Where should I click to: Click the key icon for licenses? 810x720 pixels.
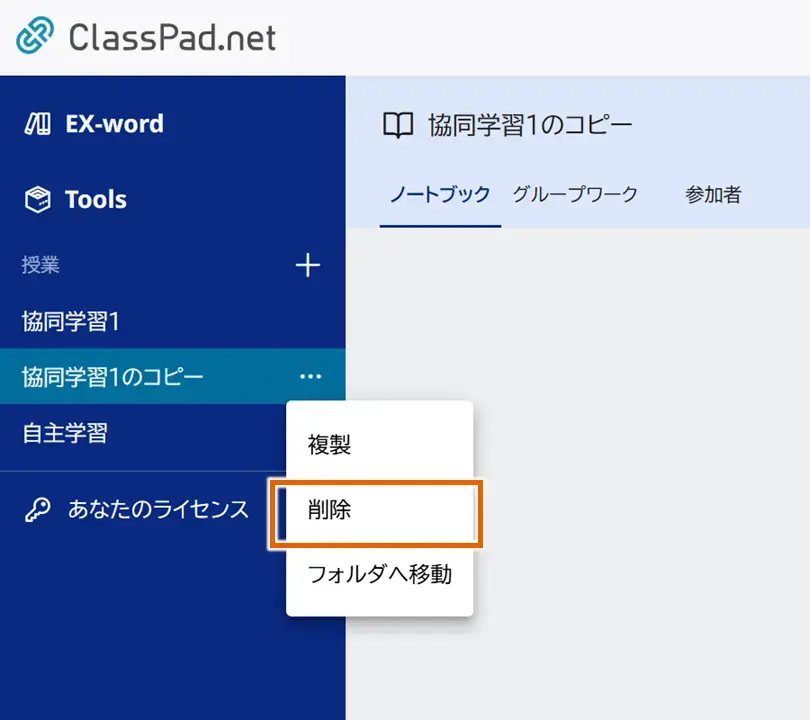(37, 509)
